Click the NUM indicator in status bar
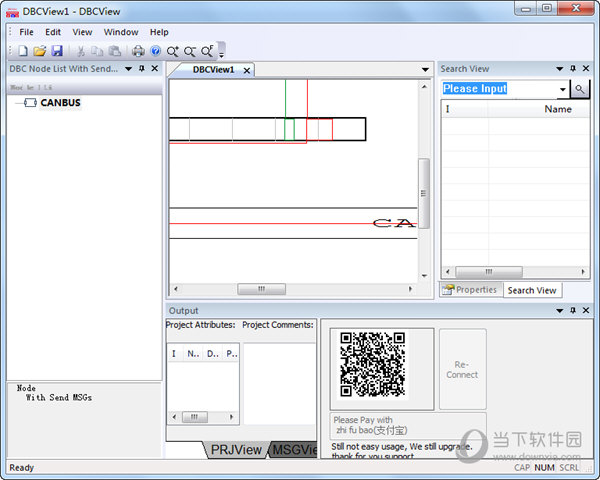 click(x=544, y=467)
